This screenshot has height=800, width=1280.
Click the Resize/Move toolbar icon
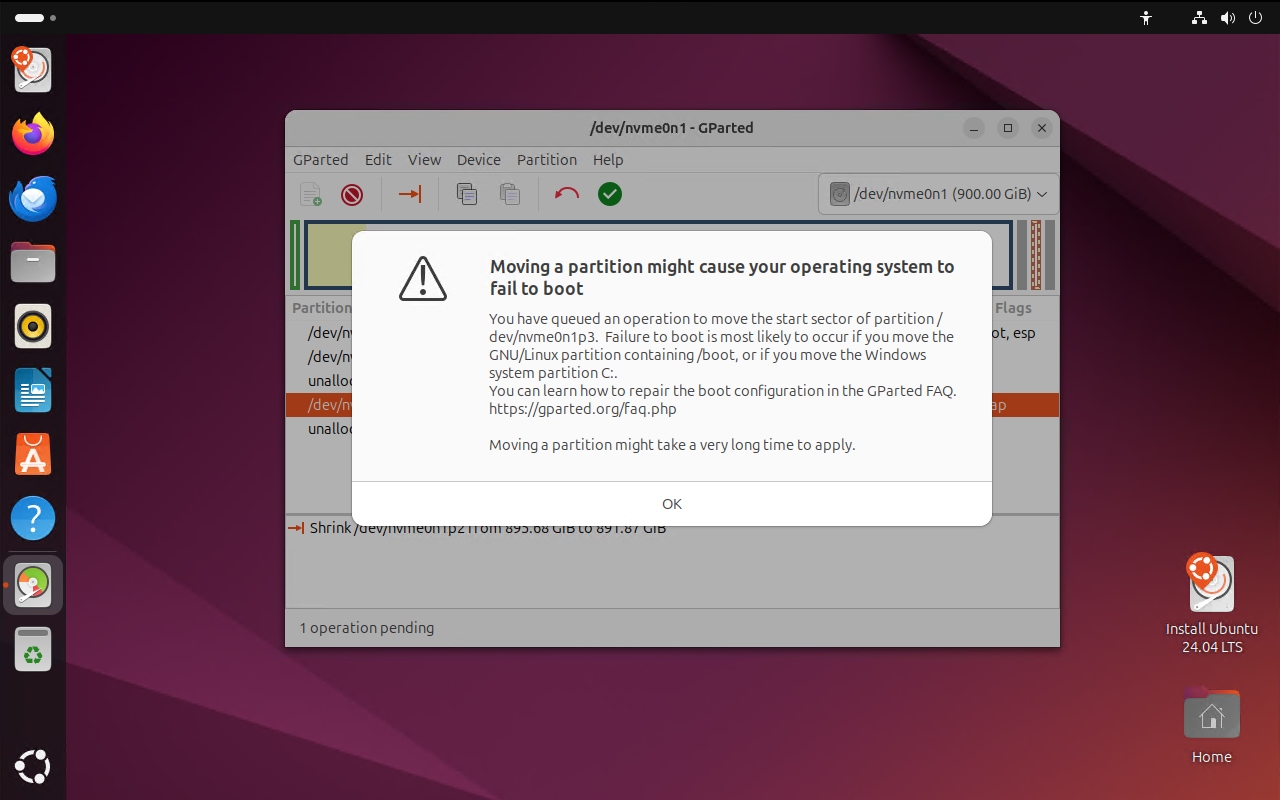click(410, 194)
